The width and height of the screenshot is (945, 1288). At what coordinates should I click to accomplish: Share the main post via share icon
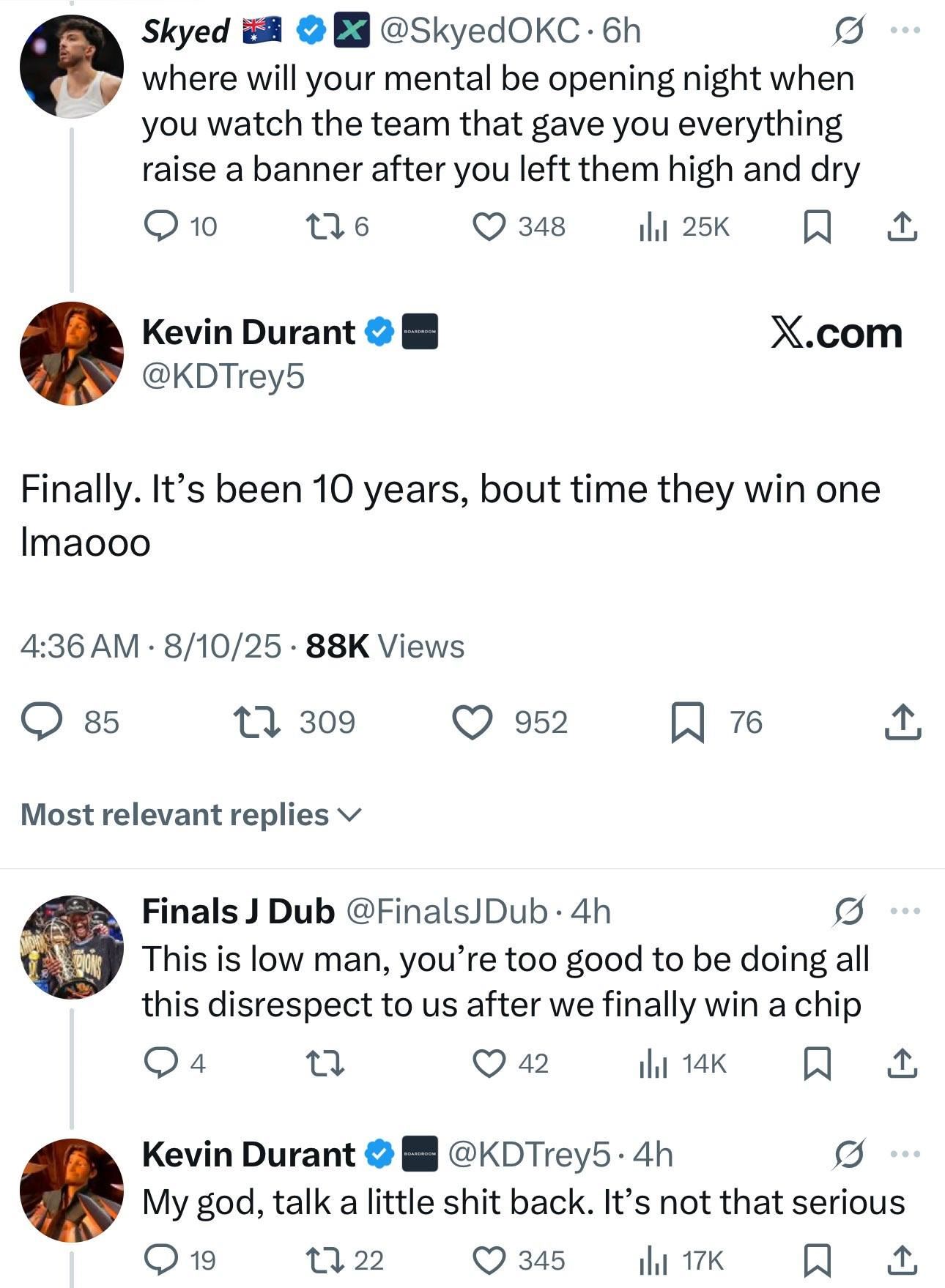(902, 722)
